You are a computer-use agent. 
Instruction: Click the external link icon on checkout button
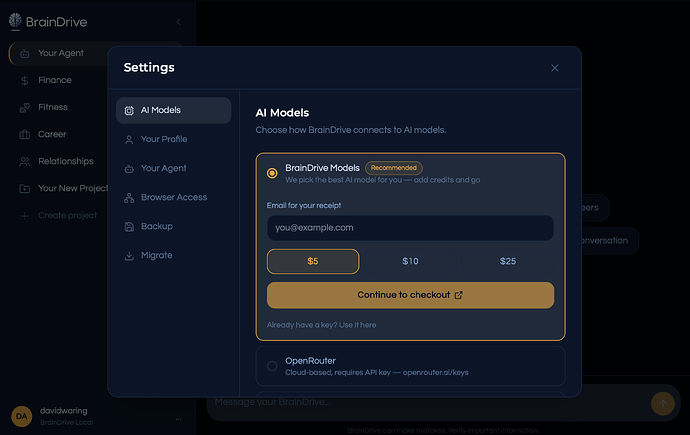click(459, 295)
